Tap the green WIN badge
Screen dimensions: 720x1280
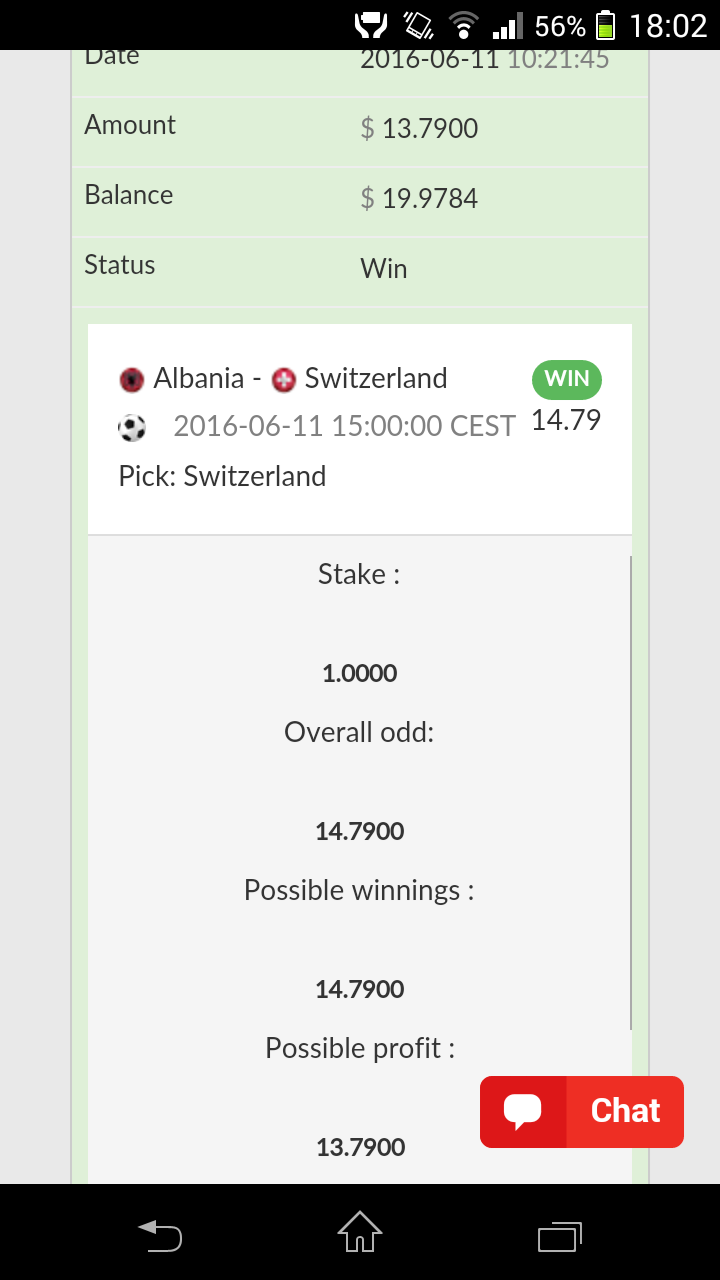[x=567, y=379]
